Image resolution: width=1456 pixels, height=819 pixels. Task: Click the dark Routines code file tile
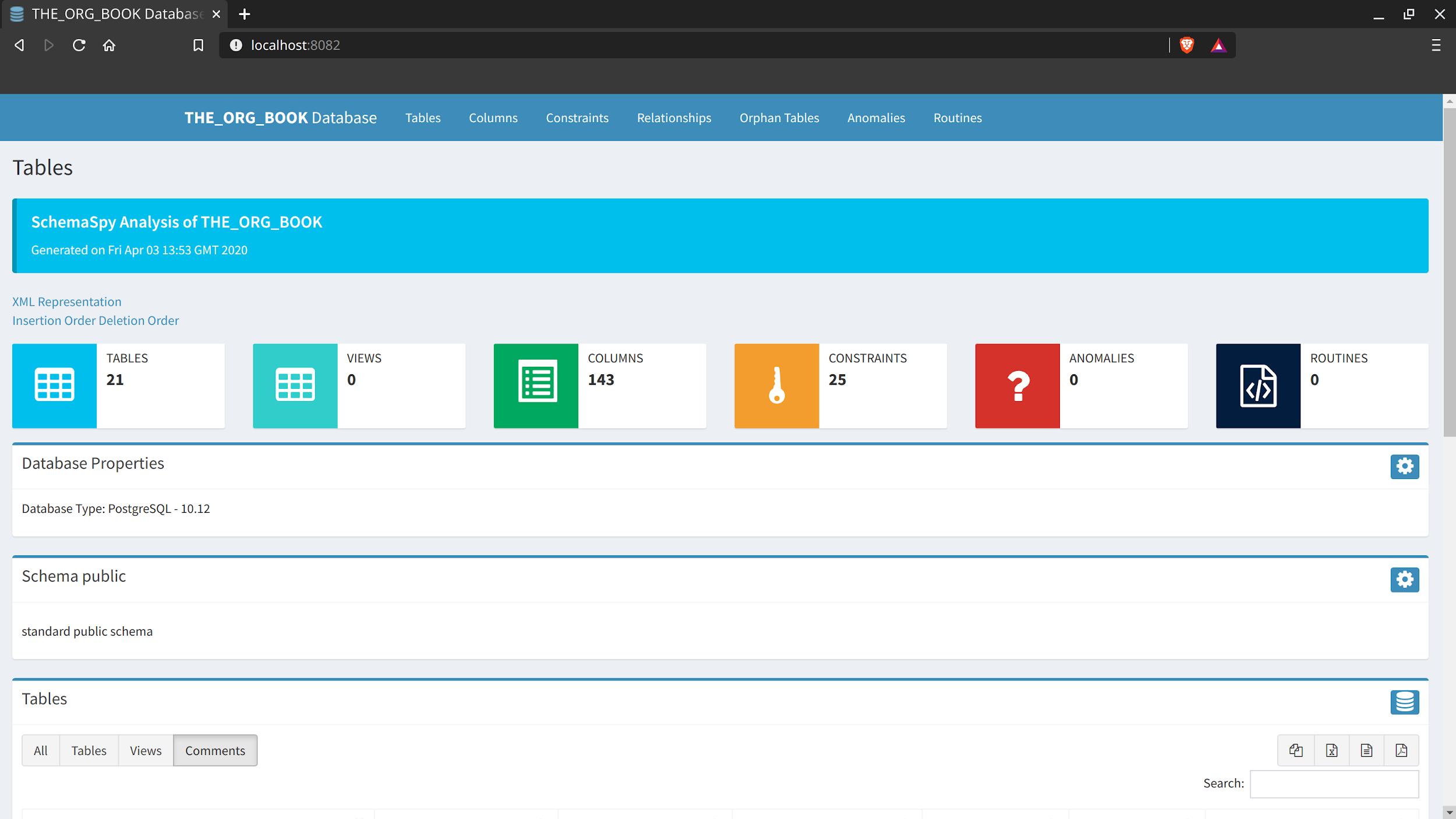1257,385
